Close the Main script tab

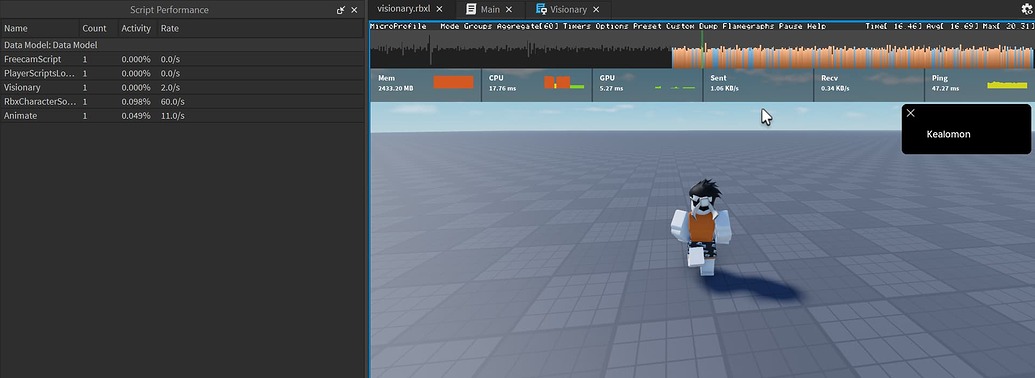509,9
